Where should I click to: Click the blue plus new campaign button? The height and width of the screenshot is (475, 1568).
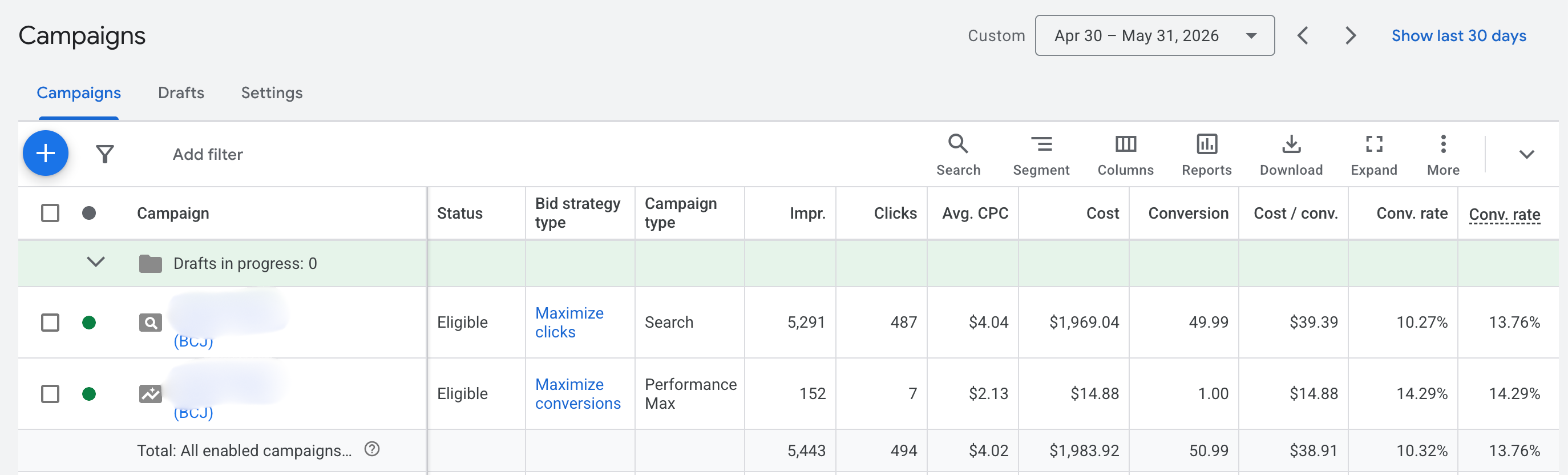click(x=46, y=154)
